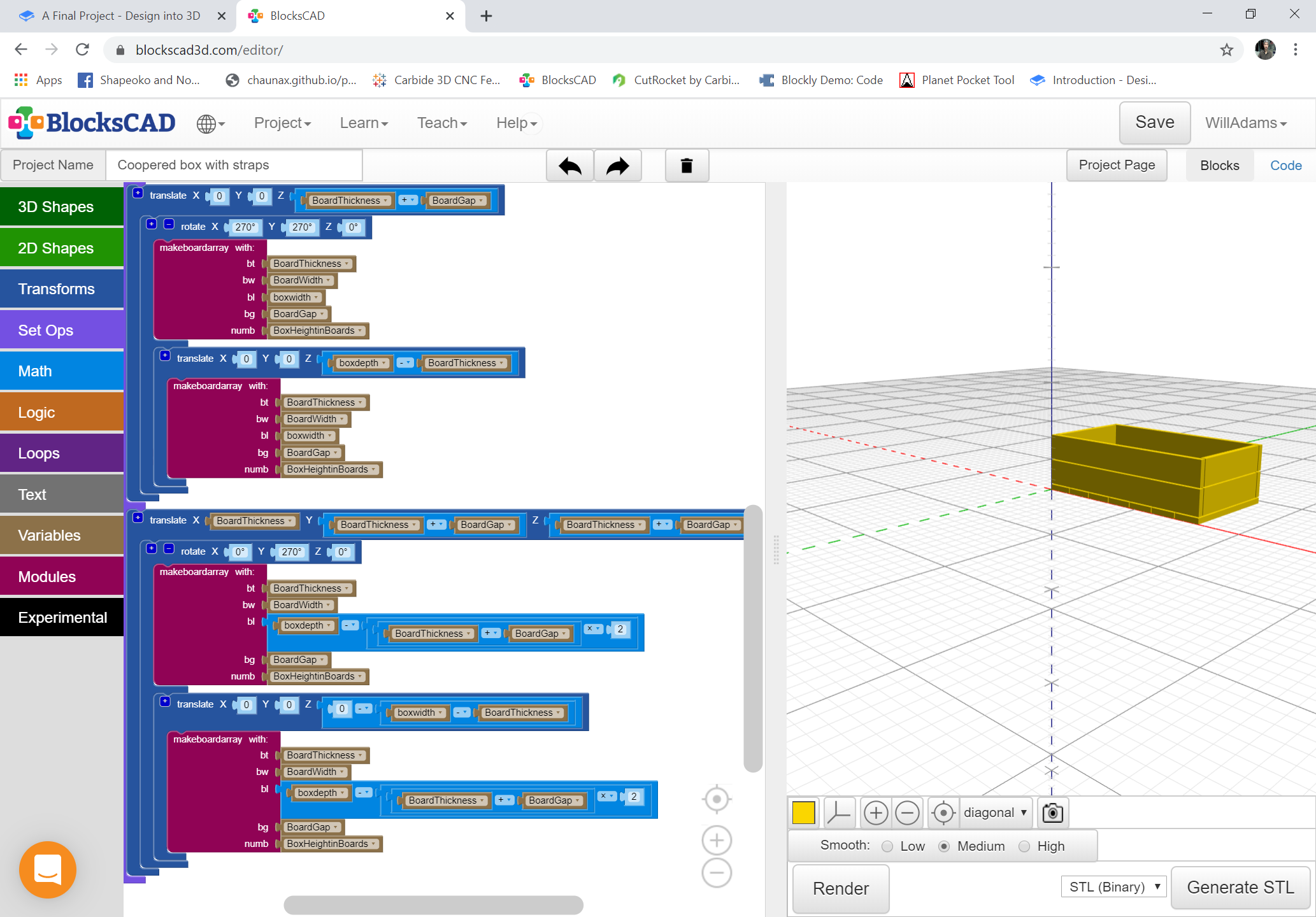This screenshot has width=1316, height=917.
Task: Go back in browser history
Action: [x=21, y=50]
